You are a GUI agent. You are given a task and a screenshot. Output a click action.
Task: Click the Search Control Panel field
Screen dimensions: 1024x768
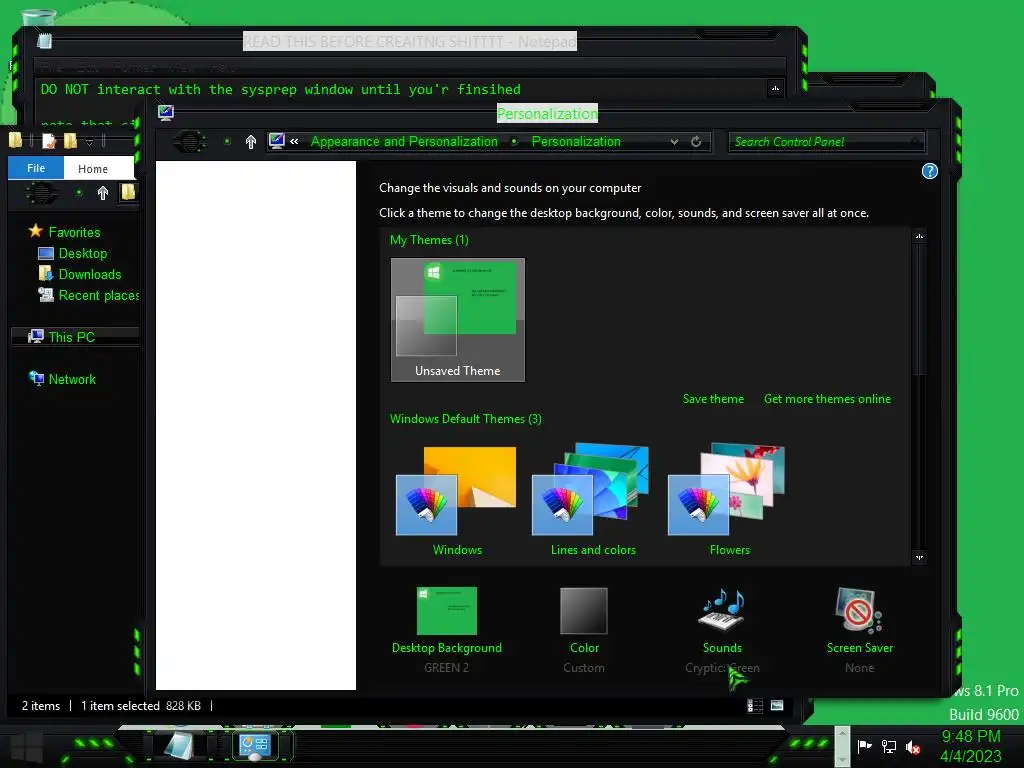(826, 142)
